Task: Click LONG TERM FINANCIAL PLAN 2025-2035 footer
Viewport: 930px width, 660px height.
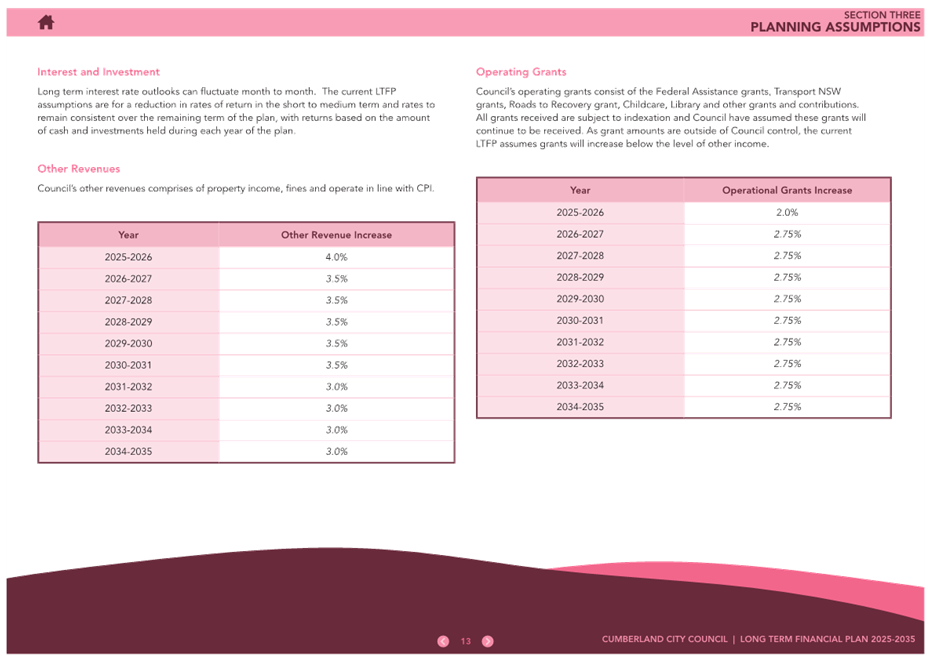Action: pos(827,639)
